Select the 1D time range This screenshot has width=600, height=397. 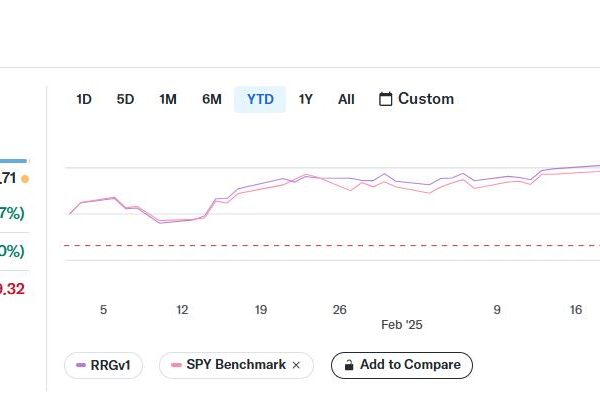[x=84, y=100]
